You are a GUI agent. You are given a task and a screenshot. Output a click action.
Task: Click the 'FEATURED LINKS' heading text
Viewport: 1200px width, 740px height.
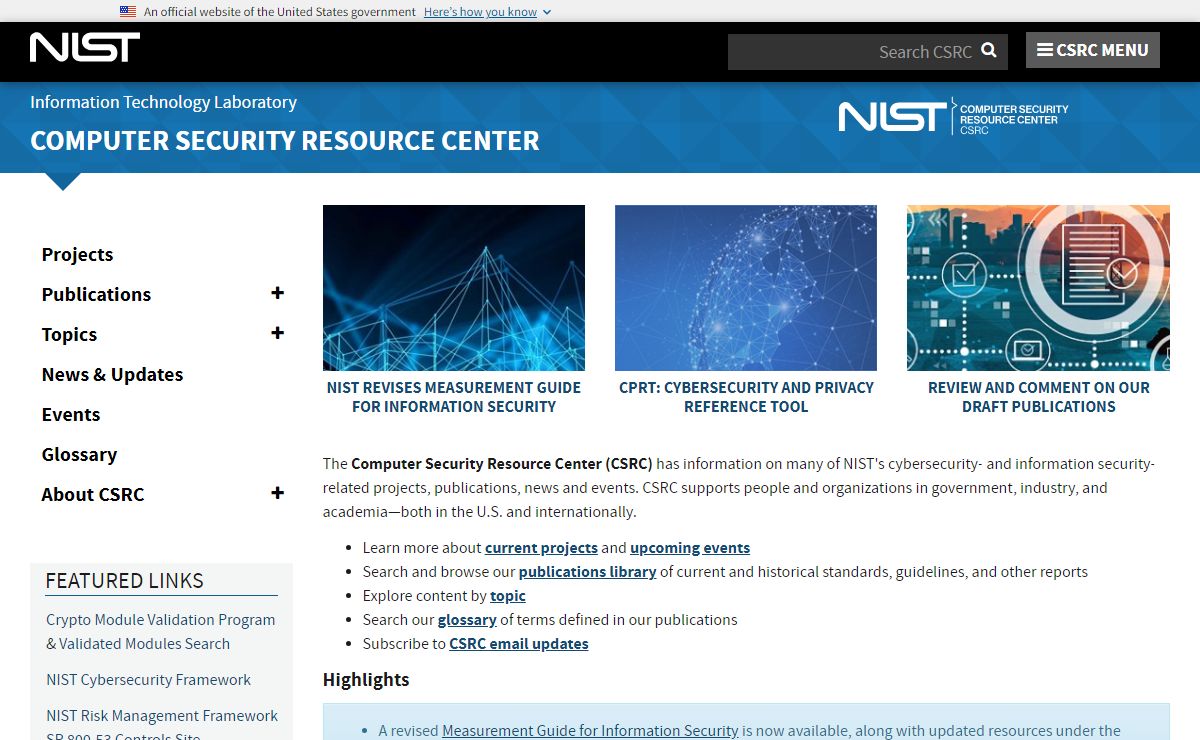point(124,581)
